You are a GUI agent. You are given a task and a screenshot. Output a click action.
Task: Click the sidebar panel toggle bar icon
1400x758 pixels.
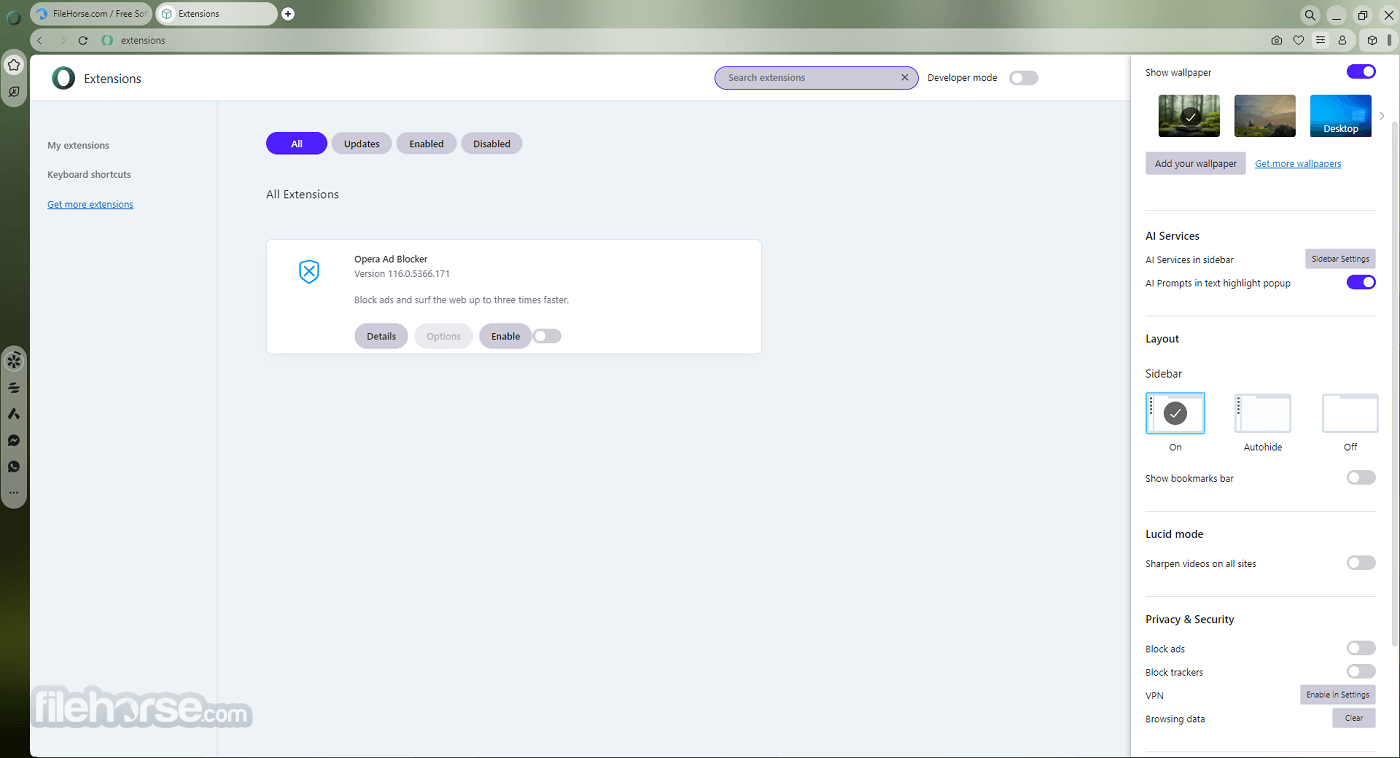1389,40
